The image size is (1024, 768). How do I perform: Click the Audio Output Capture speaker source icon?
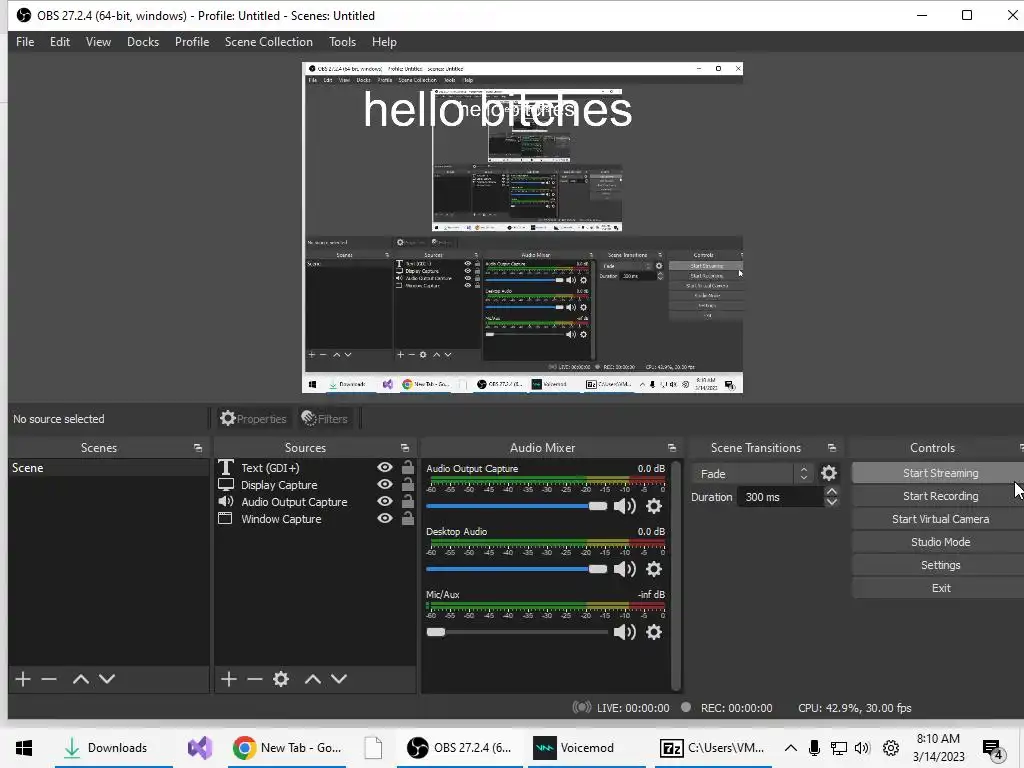(225, 502)
